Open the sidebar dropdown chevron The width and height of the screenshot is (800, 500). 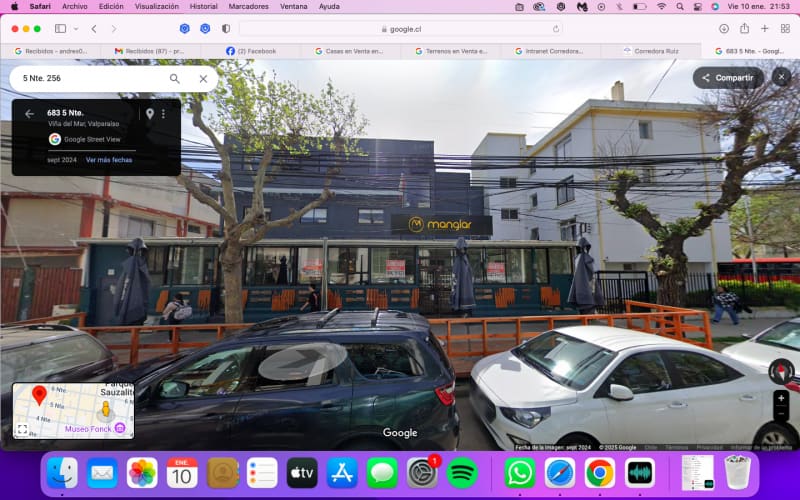click(x=76, y=29)
